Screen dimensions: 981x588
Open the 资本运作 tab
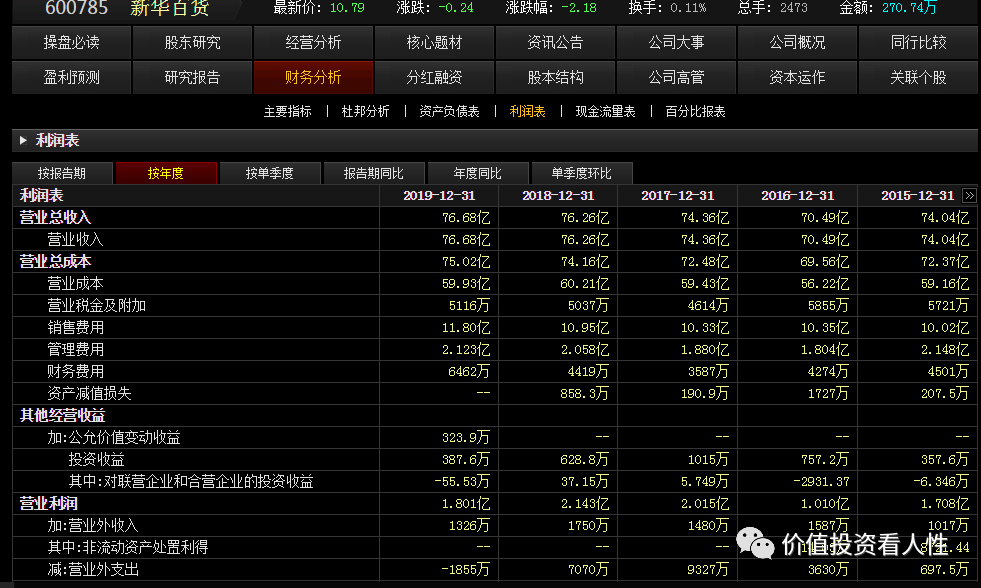(x=798, y=78)
